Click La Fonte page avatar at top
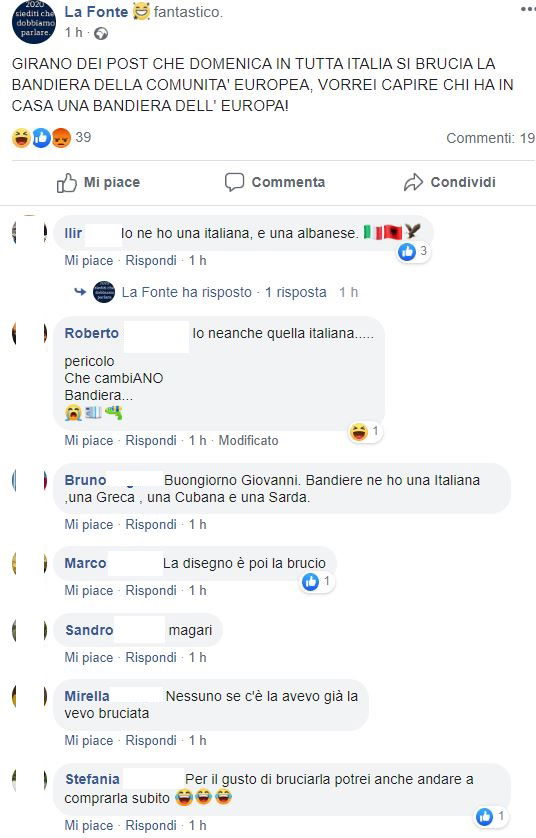The height and width of the screenshot is (838, 536). 34,21
